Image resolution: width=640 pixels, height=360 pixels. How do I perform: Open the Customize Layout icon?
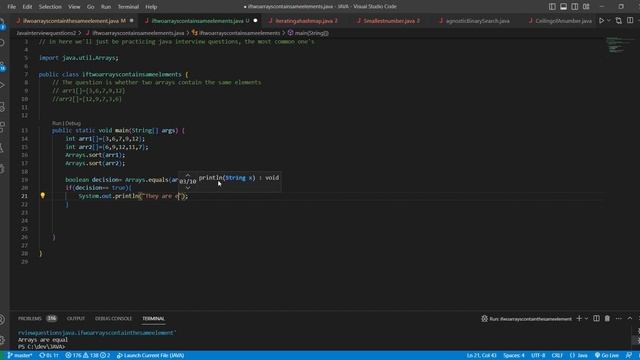tap(586, 7)
